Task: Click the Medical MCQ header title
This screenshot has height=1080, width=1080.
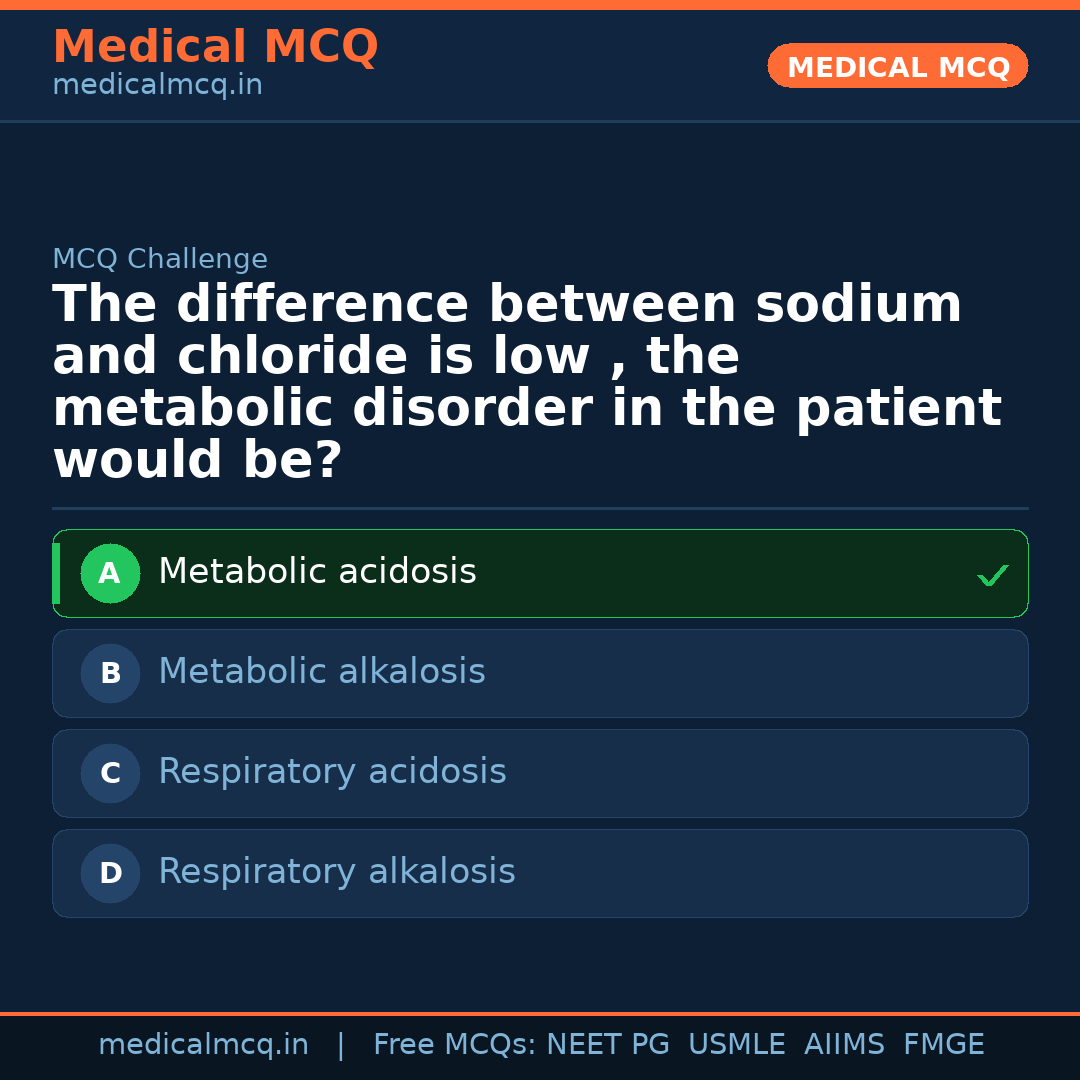Action: 215,47
